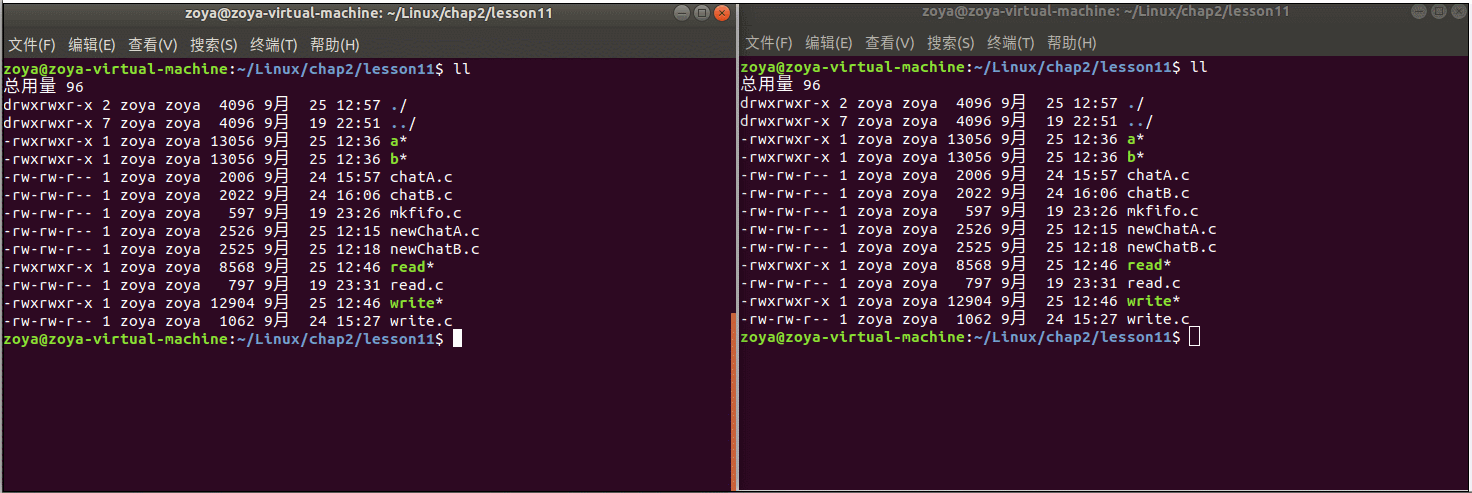This screenshot has width=1472, height=493.
Task: Click 'newChatA.c' in the right terminal
Action: (1172, 229)
